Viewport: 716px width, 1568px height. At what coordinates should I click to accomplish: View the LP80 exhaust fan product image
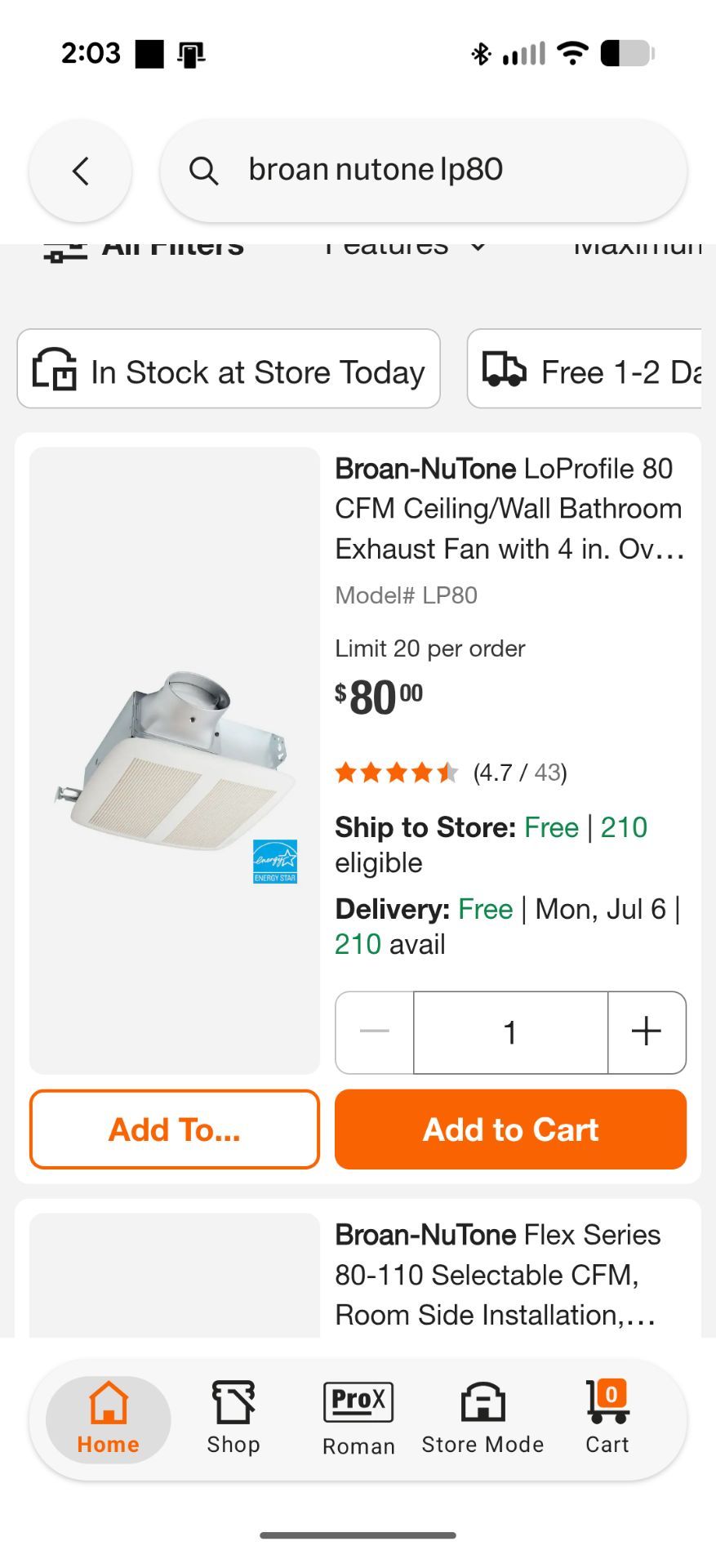(x=175, y=760)
